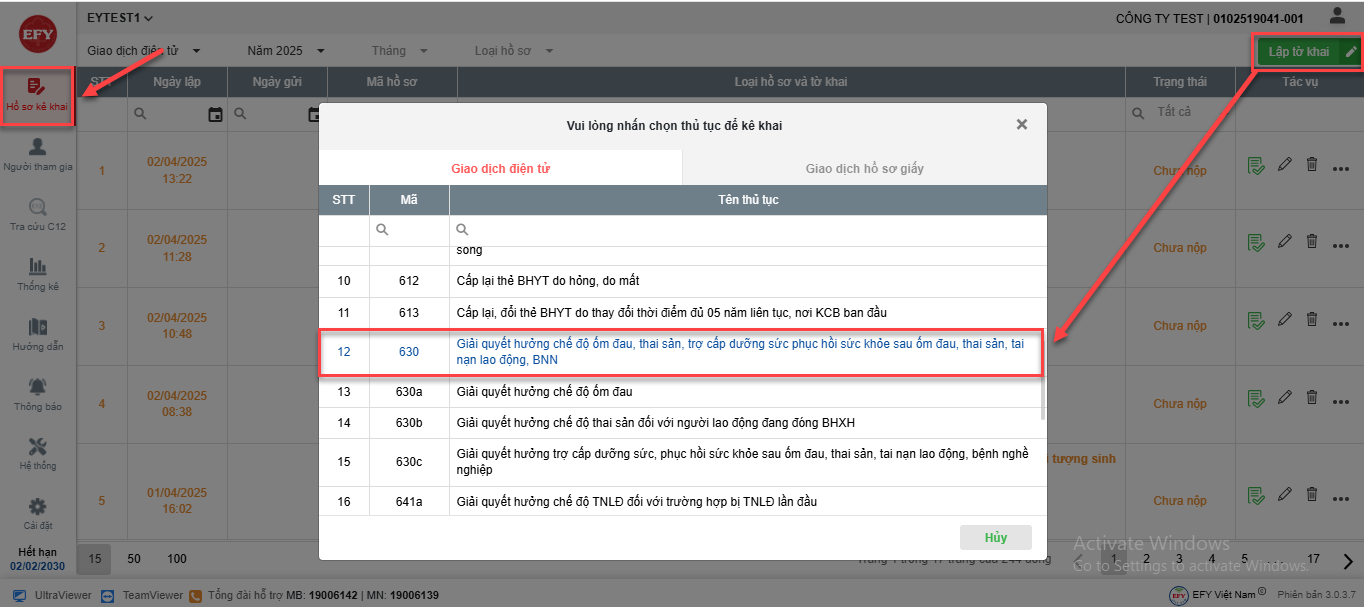Open Hướng dẫn guide icon
This screenshot has height=607, width=1364.
(x=37, y=334)
